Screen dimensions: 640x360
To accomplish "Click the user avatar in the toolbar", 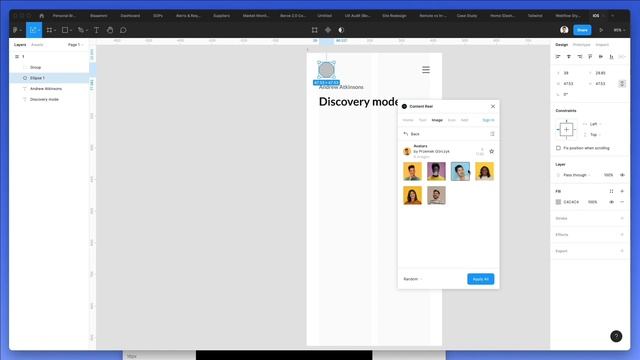I will [564, 30].
